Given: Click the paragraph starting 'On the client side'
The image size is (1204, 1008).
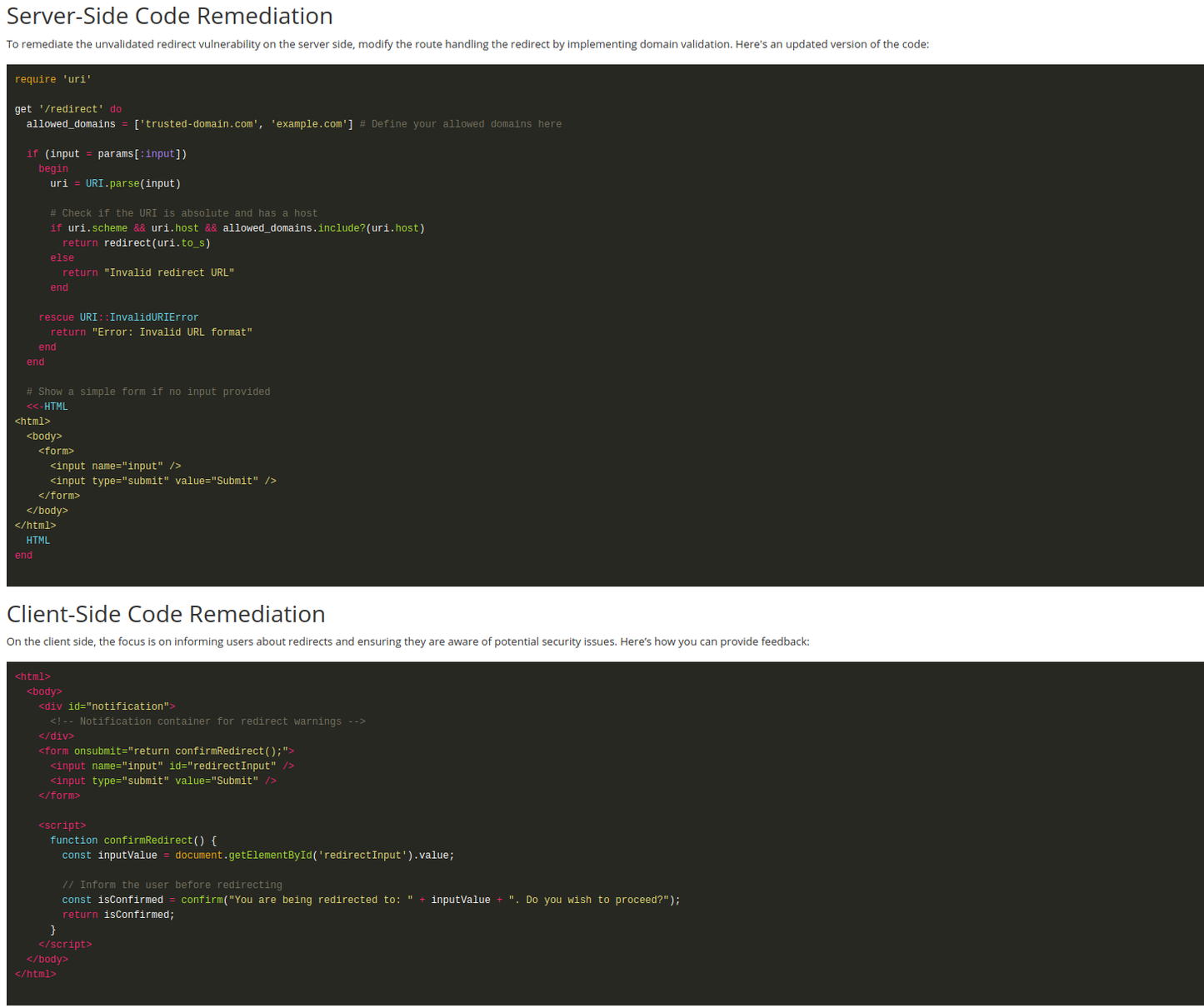Looking at the screenshot, I should [408, 641].
